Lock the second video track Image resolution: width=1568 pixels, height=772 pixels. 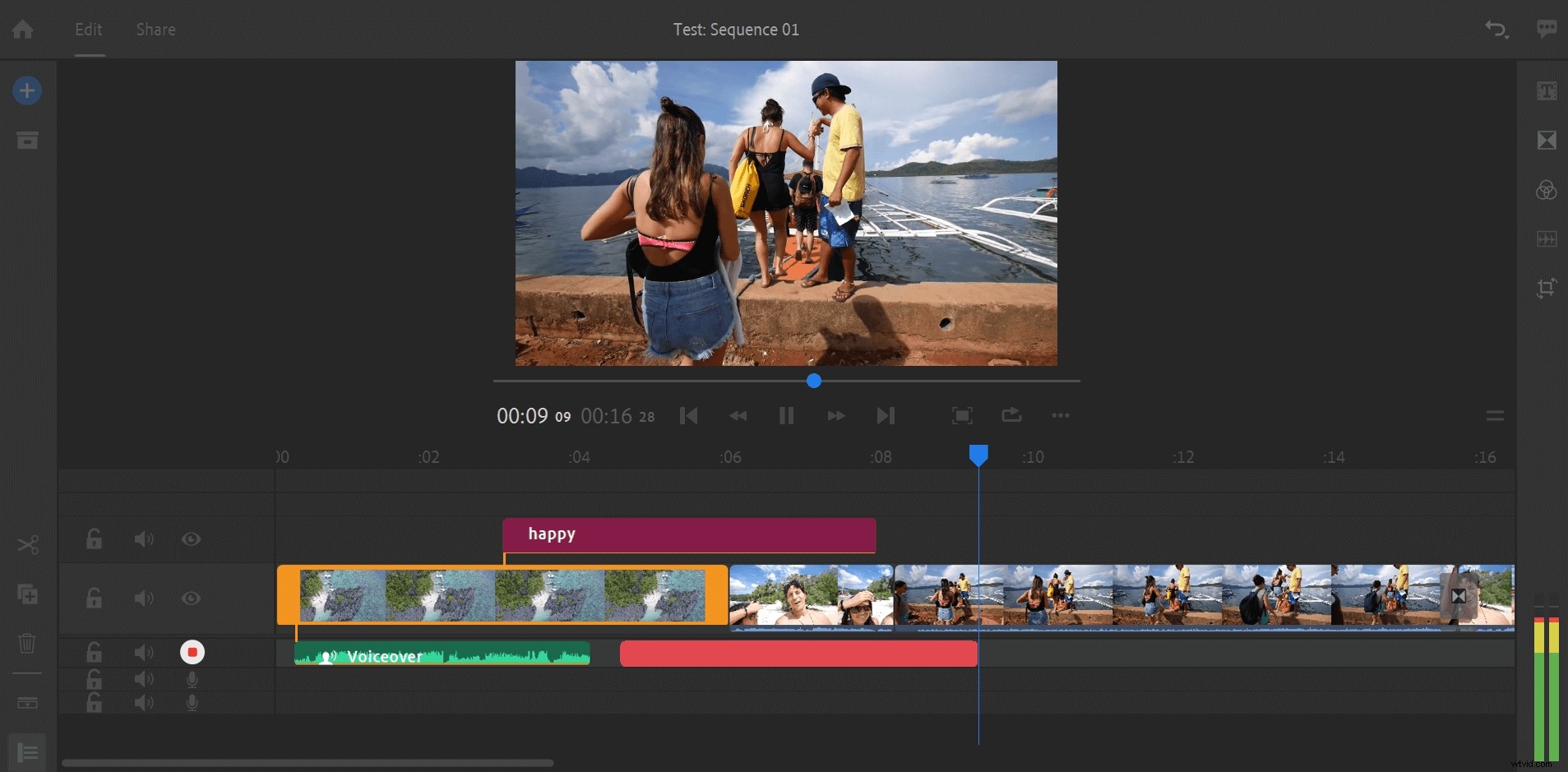coord(93,599)
